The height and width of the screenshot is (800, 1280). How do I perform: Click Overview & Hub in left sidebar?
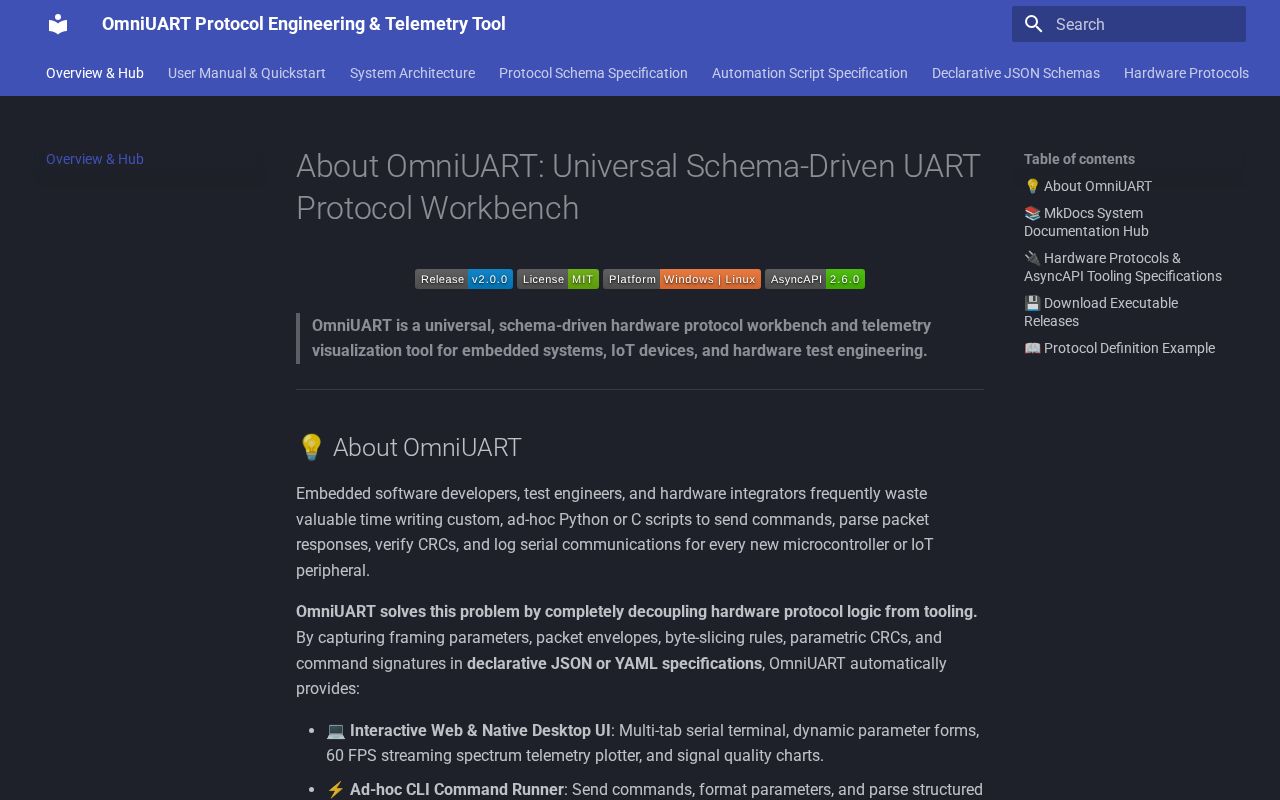95,159
